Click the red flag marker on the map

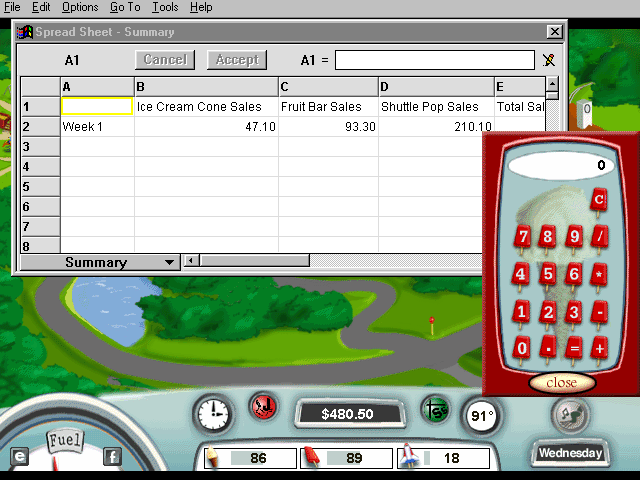click(x=432, y=326)
